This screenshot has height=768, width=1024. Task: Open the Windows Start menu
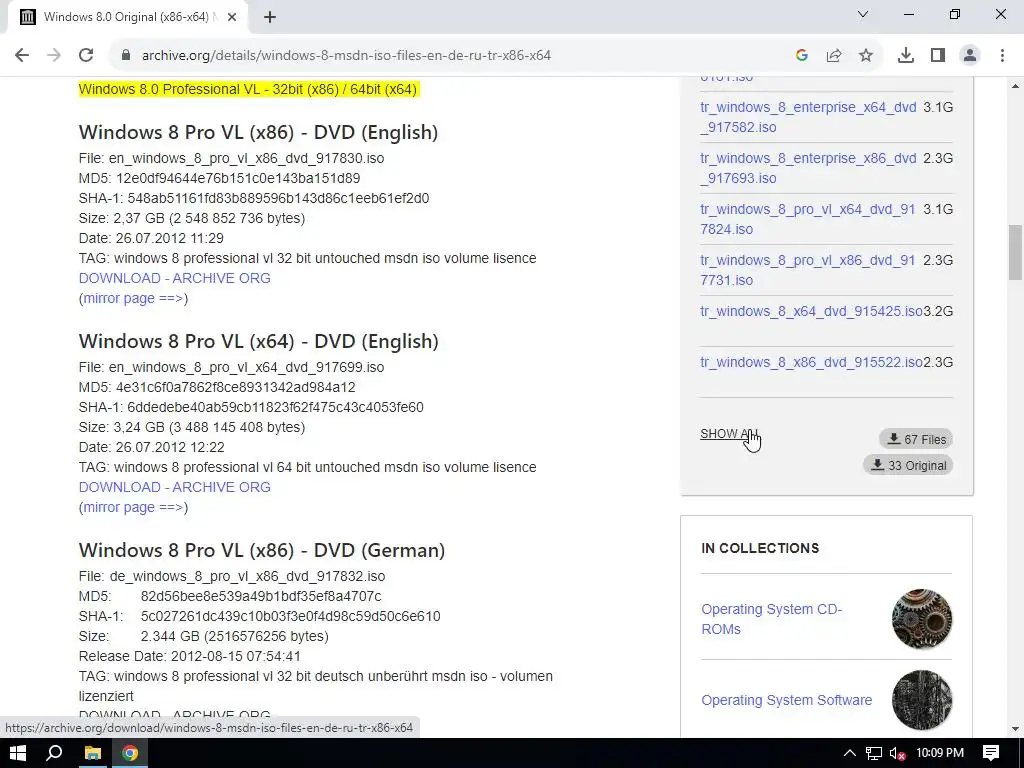click(x=18, y=753)
